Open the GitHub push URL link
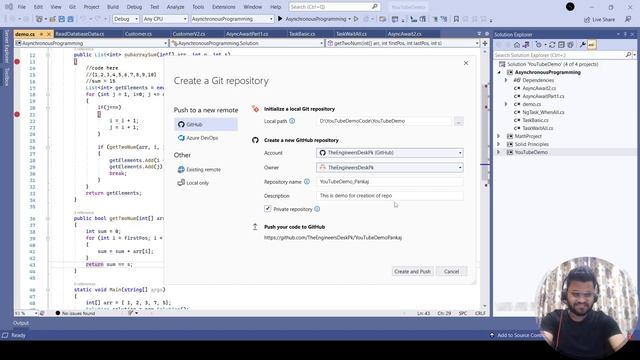Screen dimensions: 640x360 333,238
